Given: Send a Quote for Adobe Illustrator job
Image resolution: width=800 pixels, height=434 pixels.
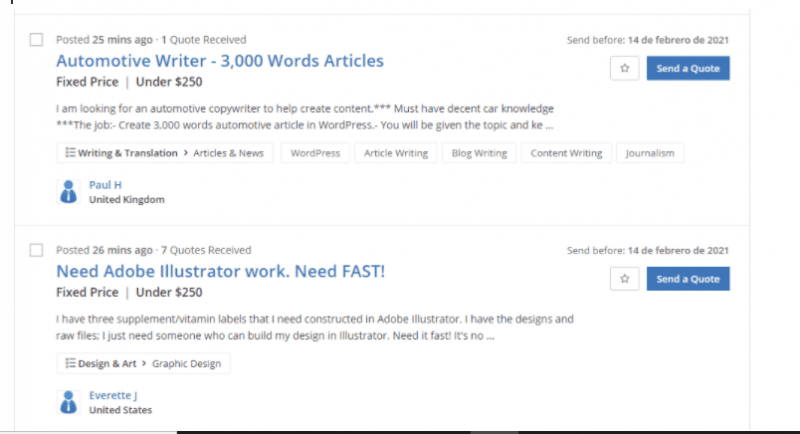Looking at the screenshot, I should pyautogui.click(x=688, y=279).
